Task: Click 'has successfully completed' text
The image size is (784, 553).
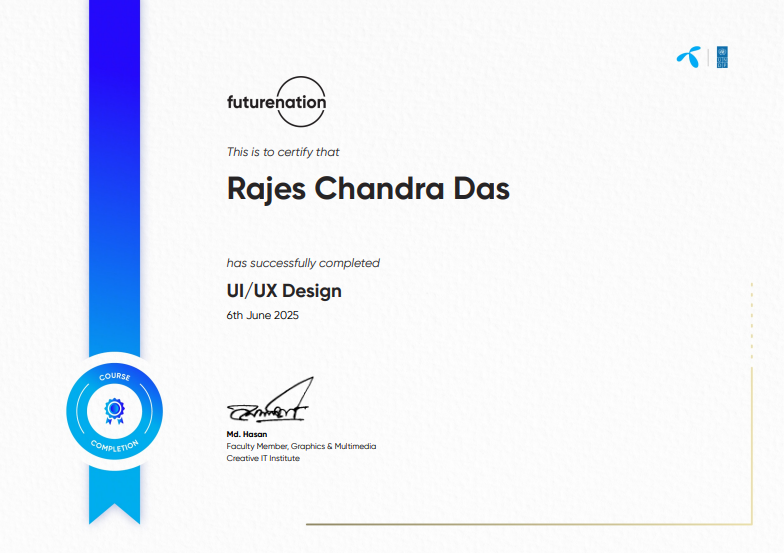Action: pyautogui.click(x=303, y=263)
